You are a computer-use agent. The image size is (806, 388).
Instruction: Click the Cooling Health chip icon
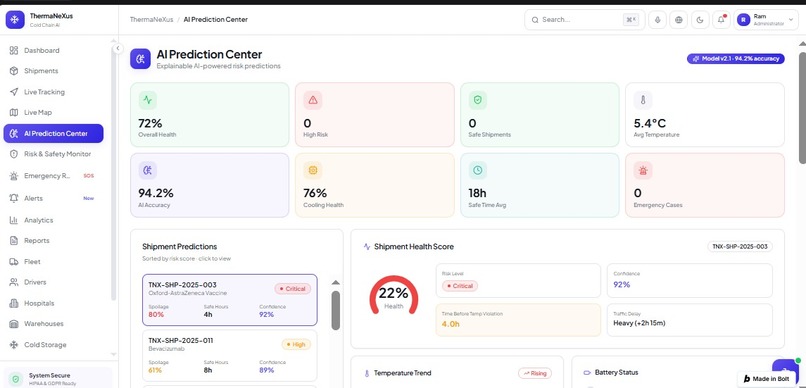pyautogui.click(x=313, y=170)
